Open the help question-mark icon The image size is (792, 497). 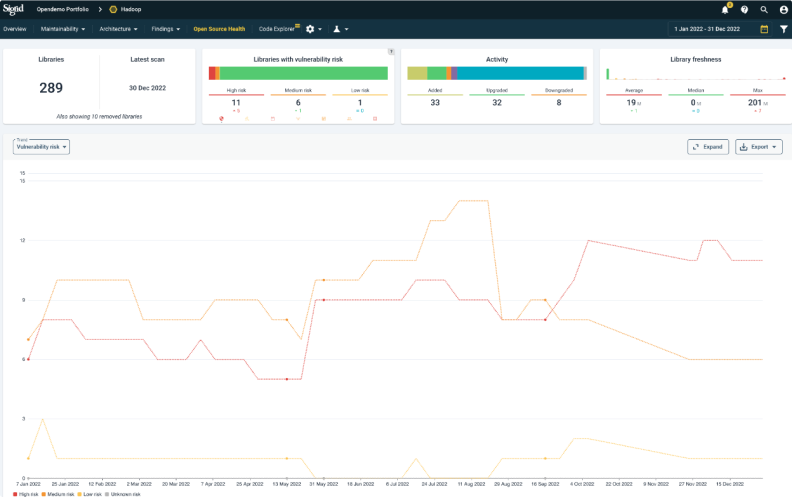745,10
